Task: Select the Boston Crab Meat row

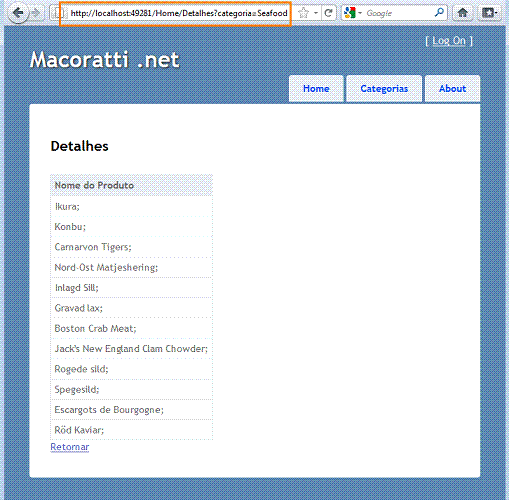Action: (x=131, y=328)
